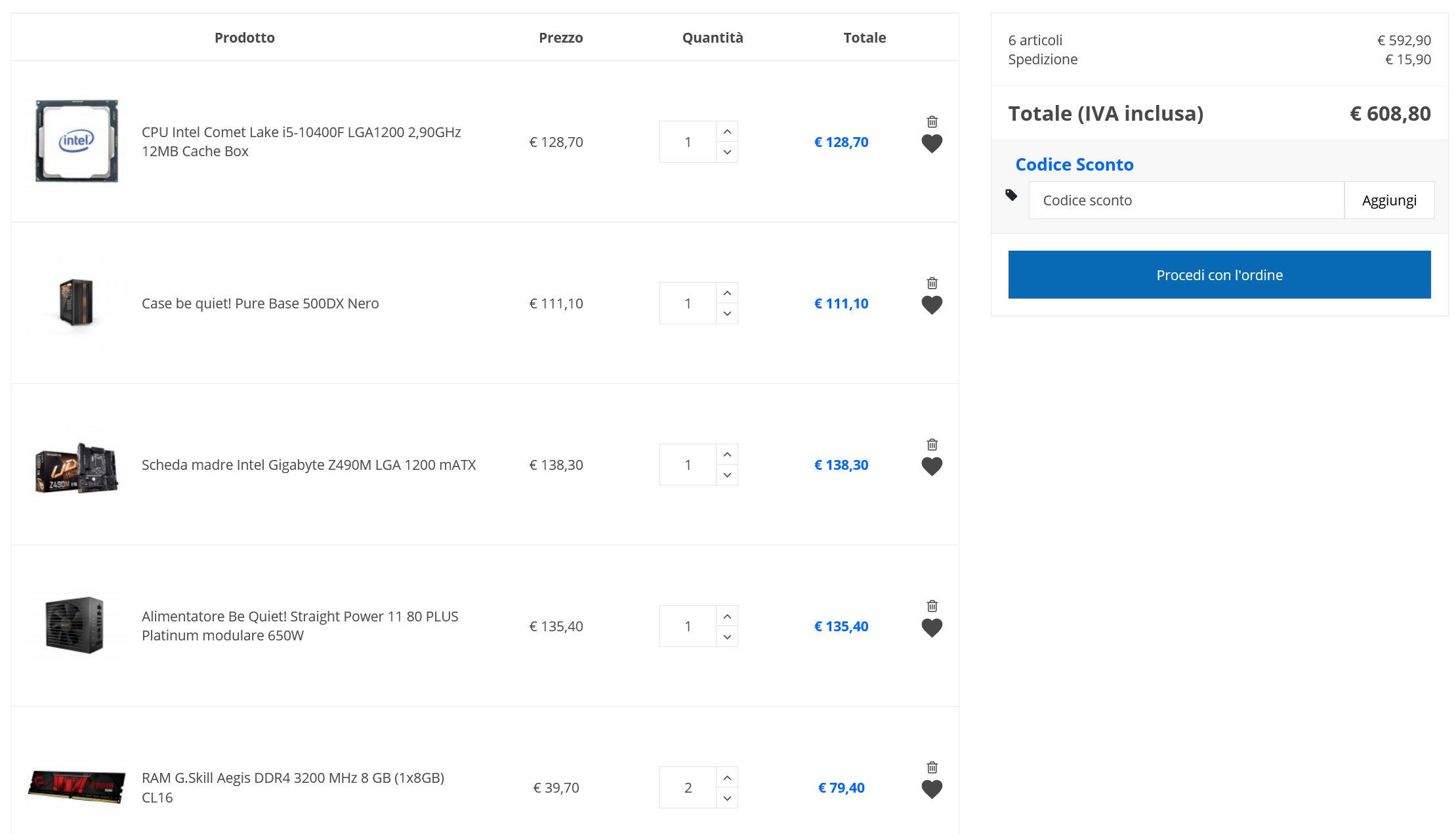Decrease case quantity with down arrow

(727, 314)
